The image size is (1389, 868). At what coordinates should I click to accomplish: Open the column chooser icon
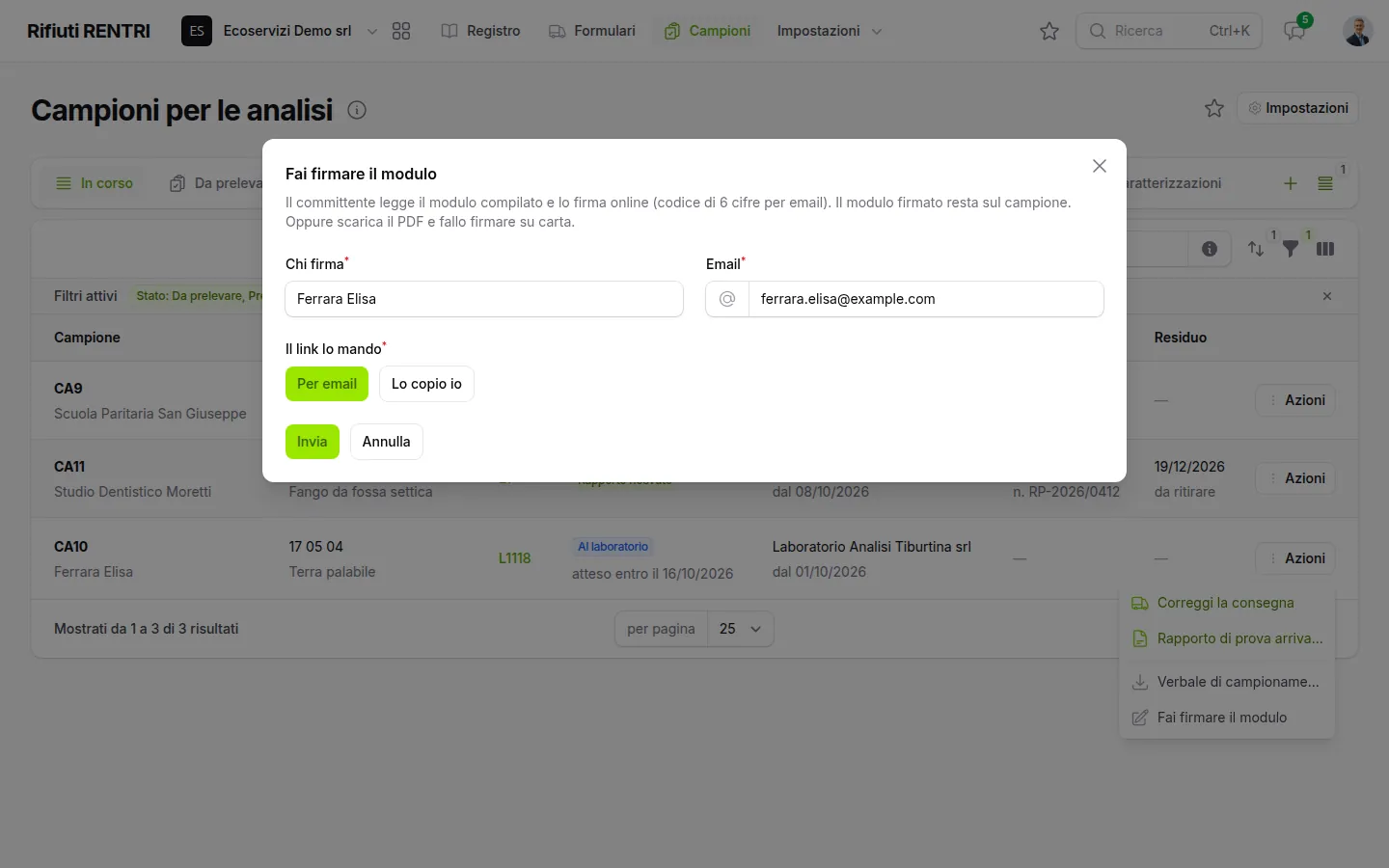[1325, 249]
